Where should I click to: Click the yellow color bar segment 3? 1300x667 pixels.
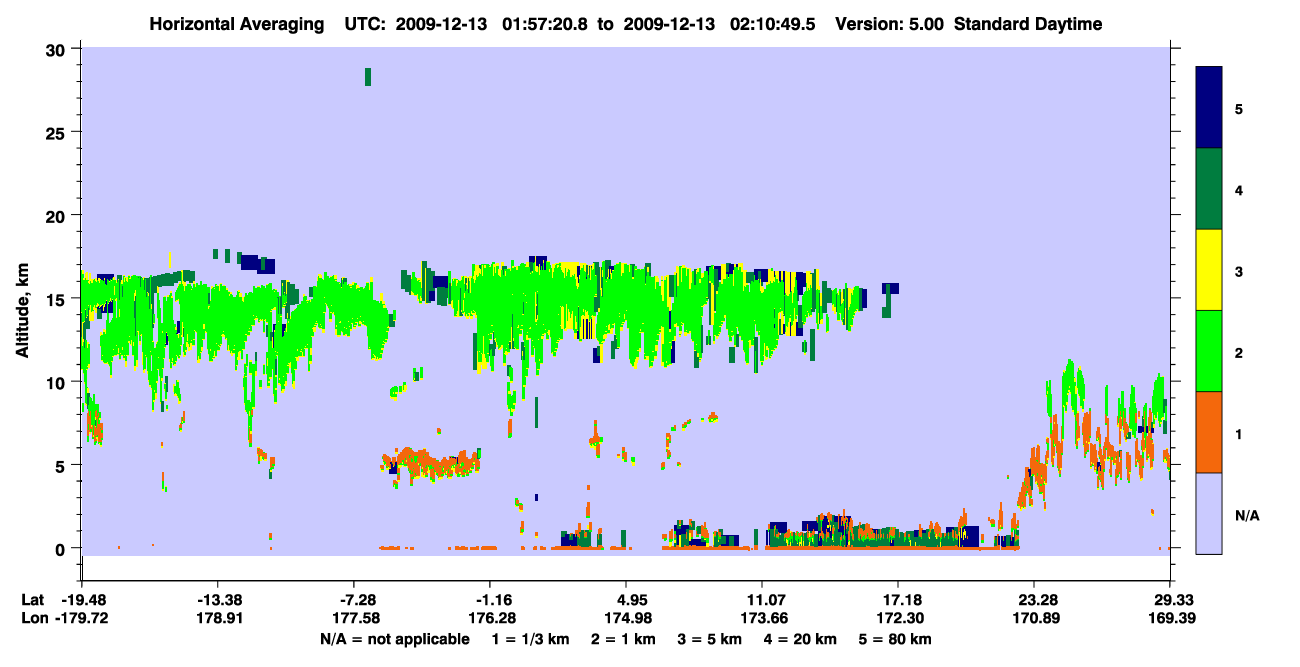click(x=1209, y=270)
